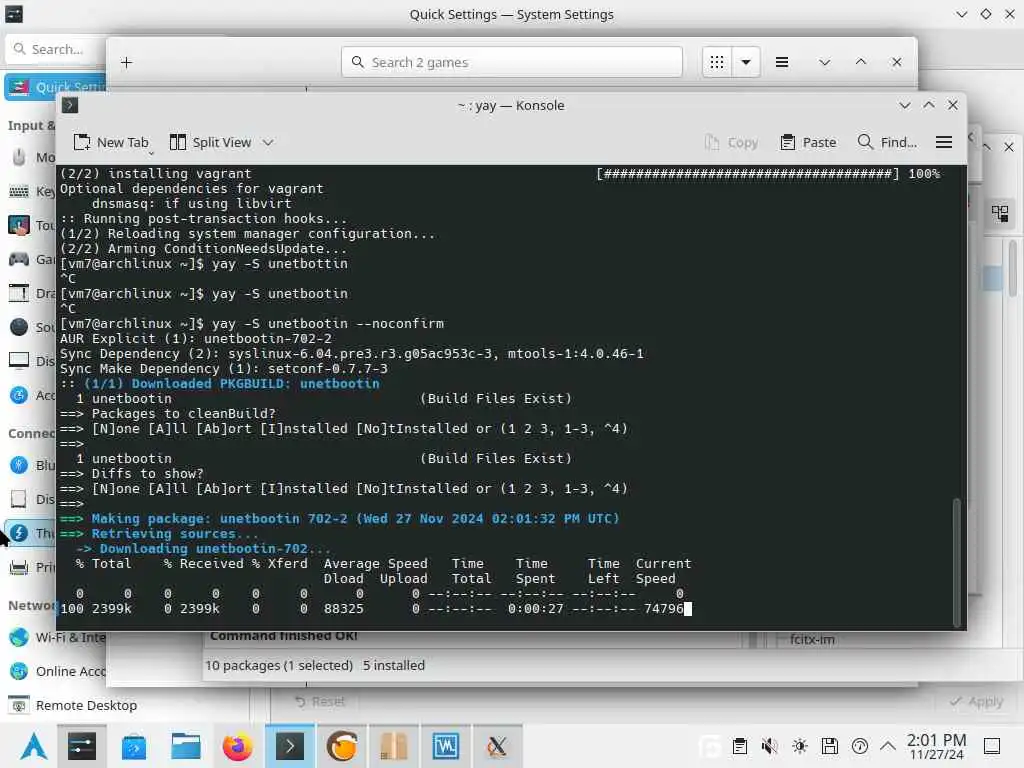Viewport: 1024px width, 768px height.
Task: Open Konsole hamburger menu
Action: [944, 142]
